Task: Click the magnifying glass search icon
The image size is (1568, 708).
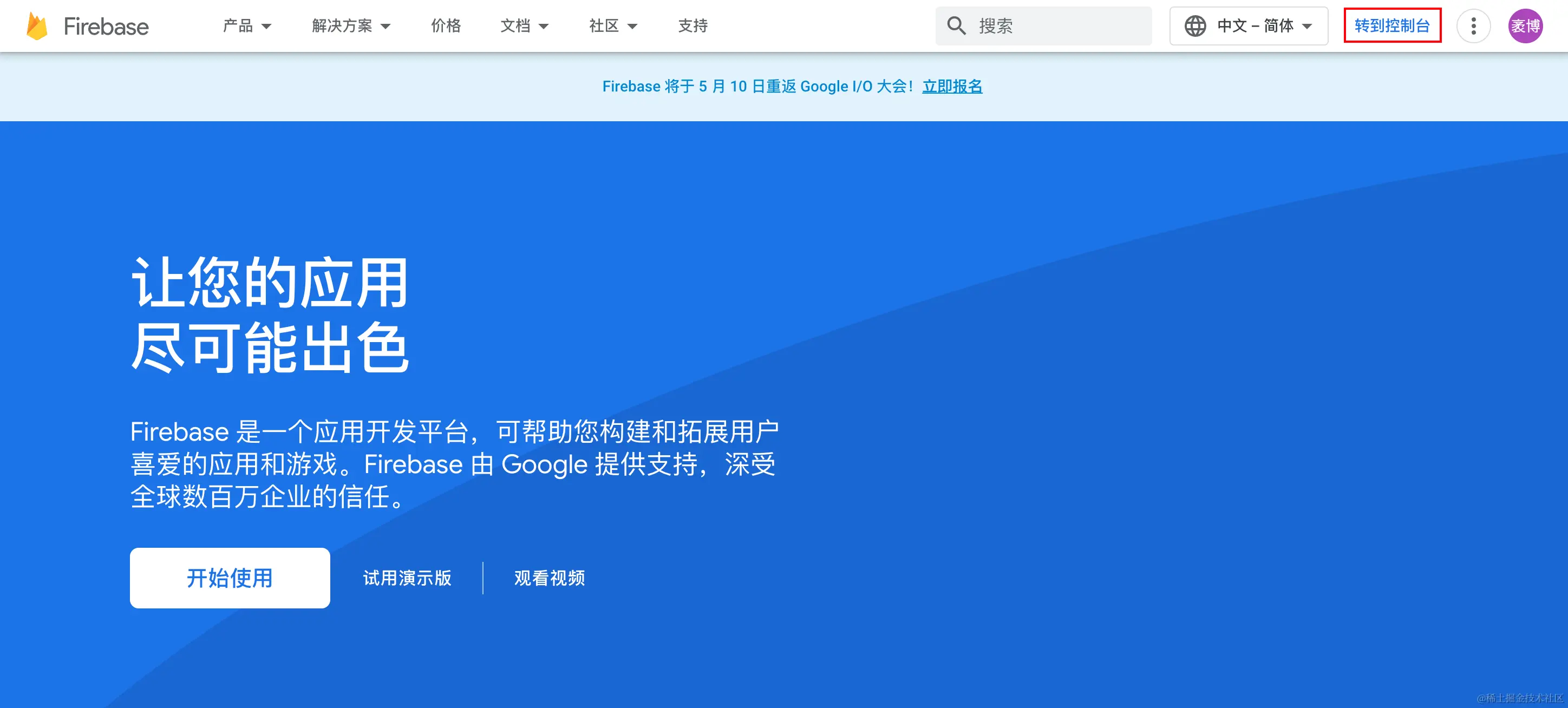Action: (x=956, y=26)
